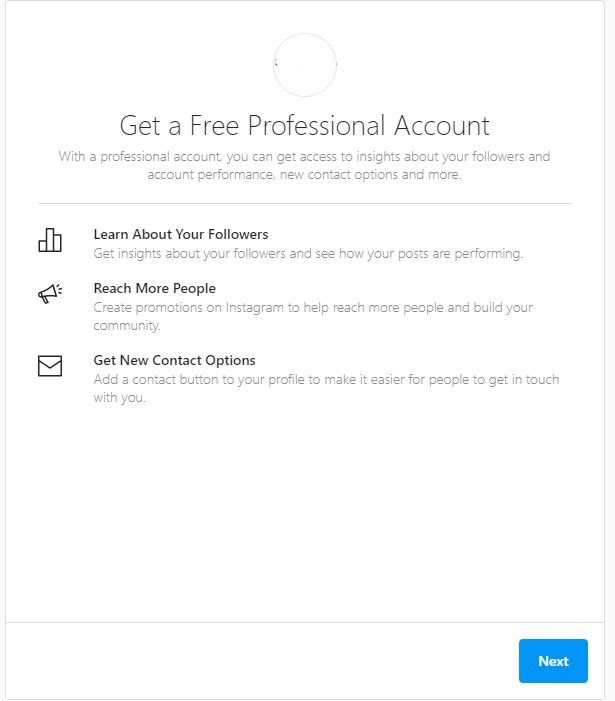
Task: Click the envelope contact icon
Action: coord(49,366)
